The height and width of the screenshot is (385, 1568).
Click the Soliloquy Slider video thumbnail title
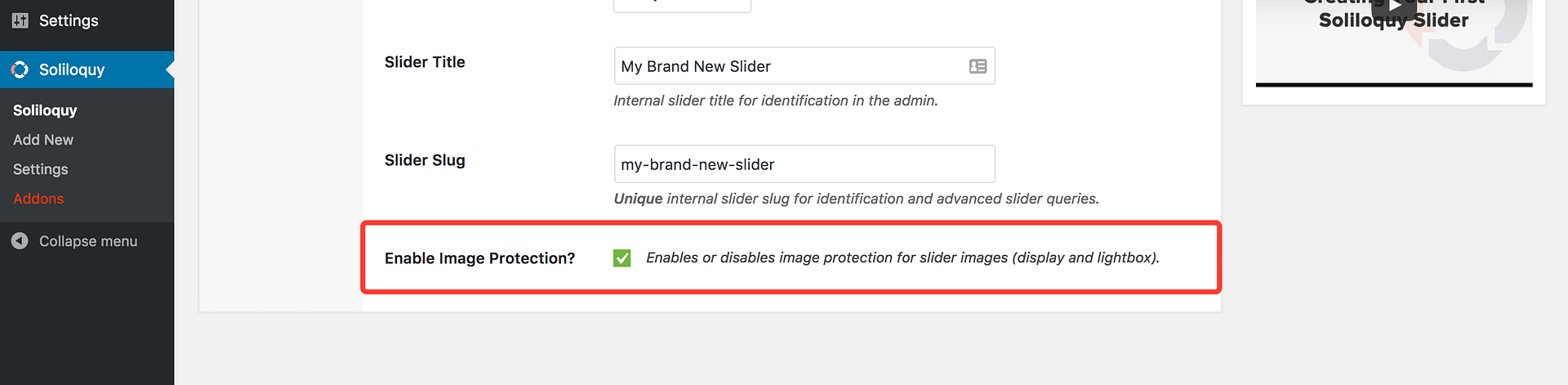(x=1393, y=20)
